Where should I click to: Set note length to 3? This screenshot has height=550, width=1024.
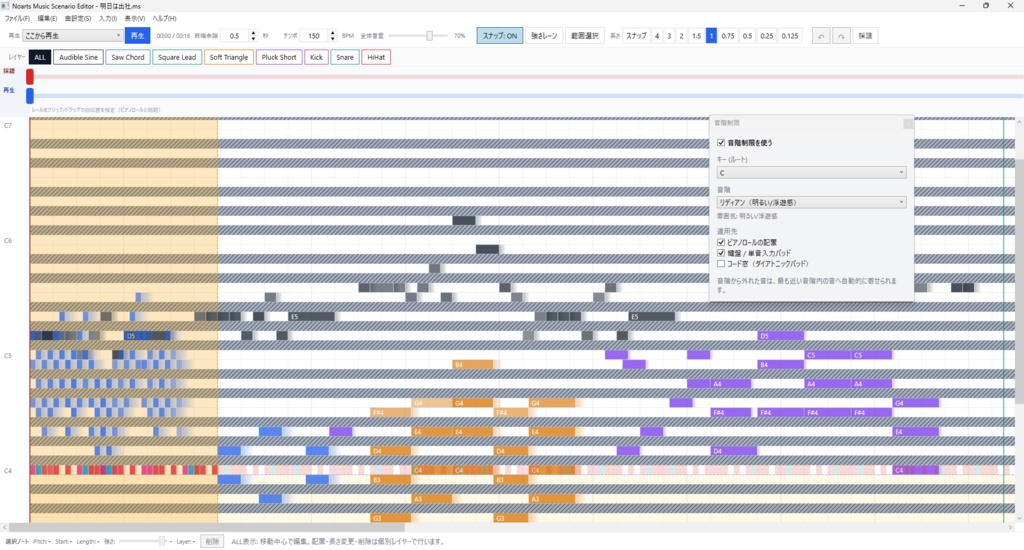coord(669,36)
